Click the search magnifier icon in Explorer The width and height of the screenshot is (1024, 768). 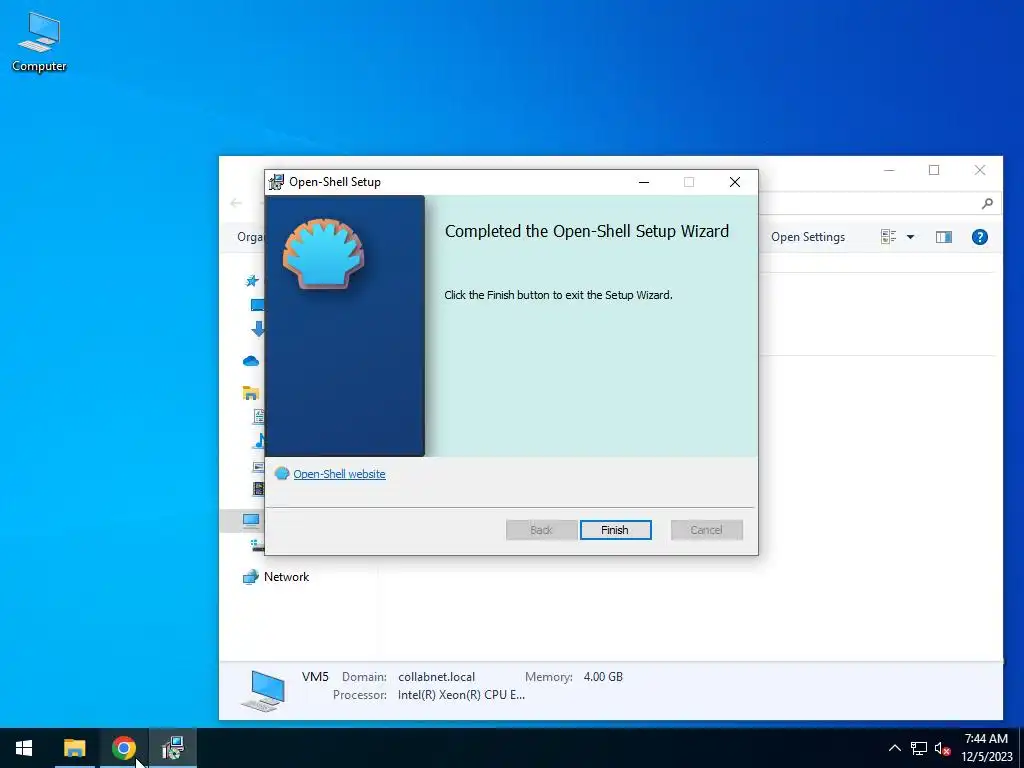pyautogui.click(x=987, y=204)
